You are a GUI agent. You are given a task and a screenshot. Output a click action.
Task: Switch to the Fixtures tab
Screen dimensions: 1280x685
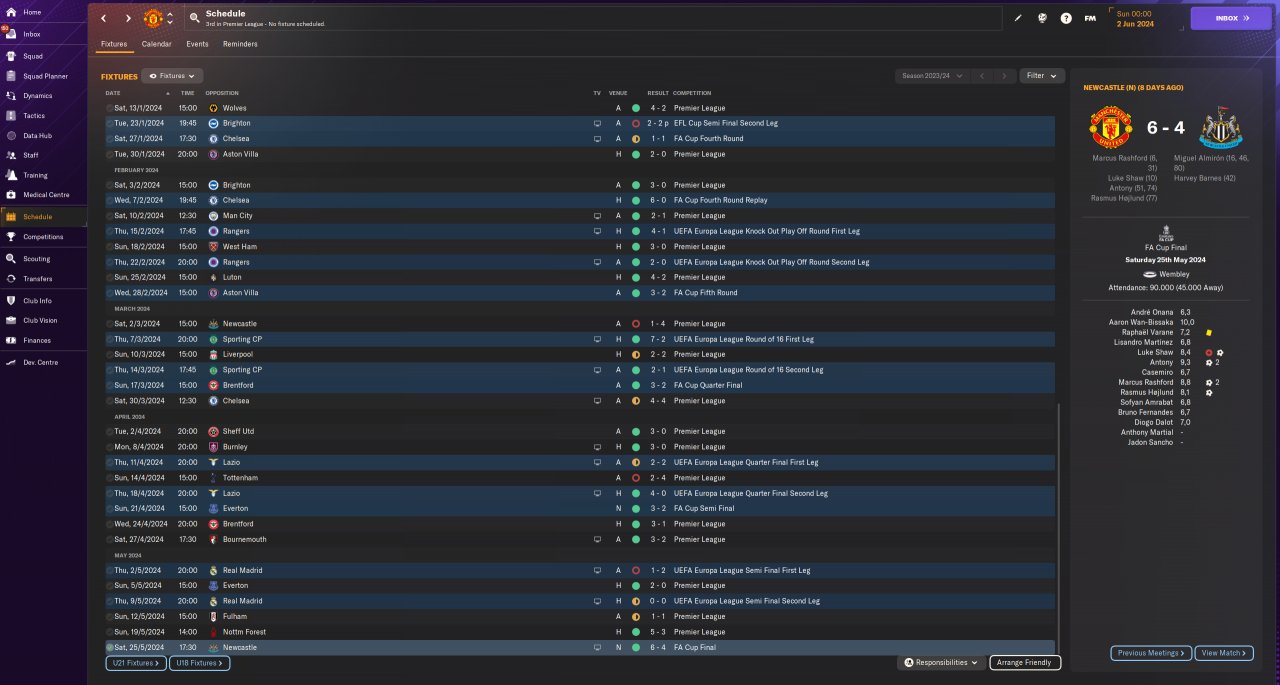[114, 44]
